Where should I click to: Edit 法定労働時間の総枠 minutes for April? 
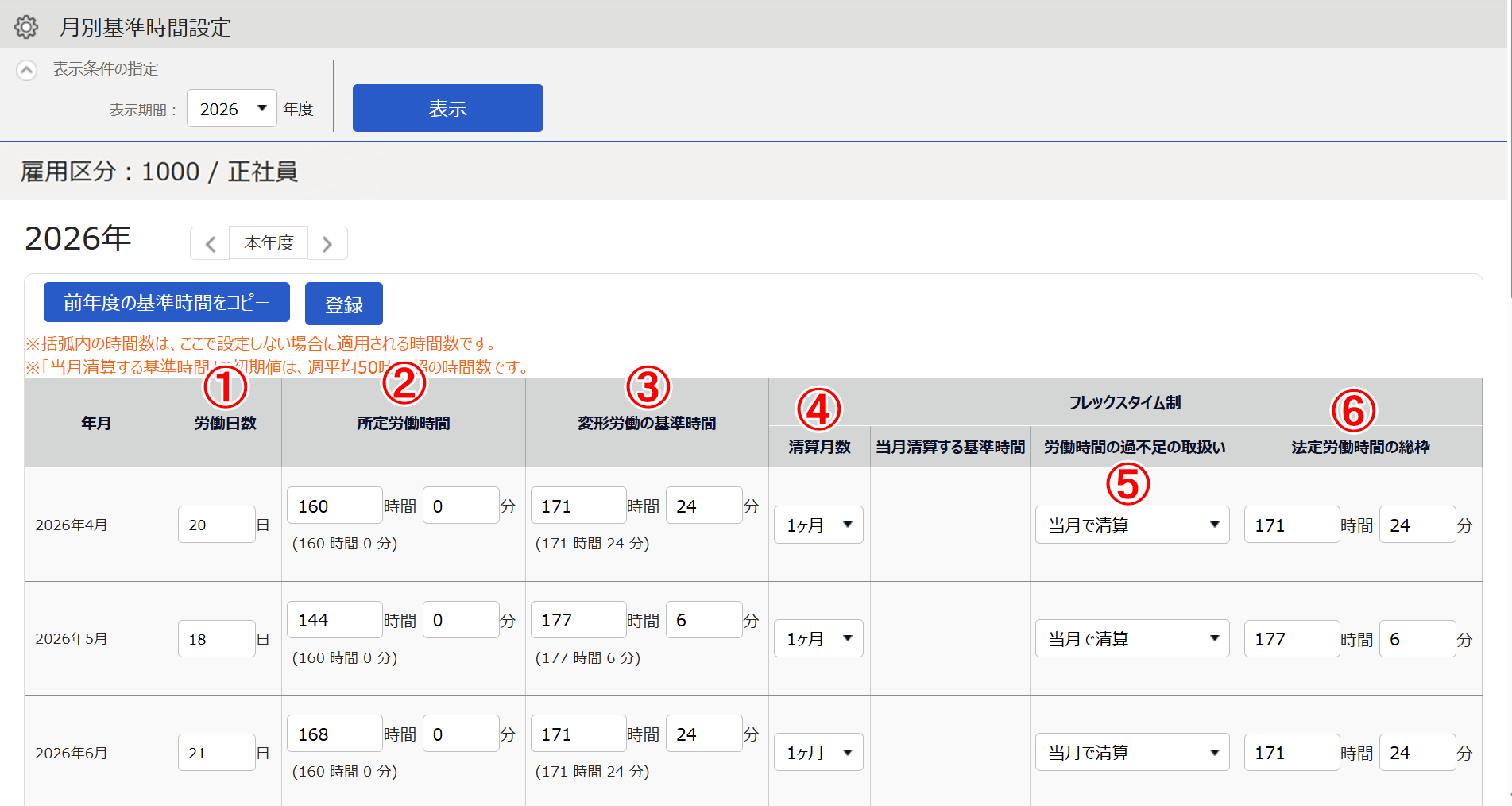[1417, 525]
